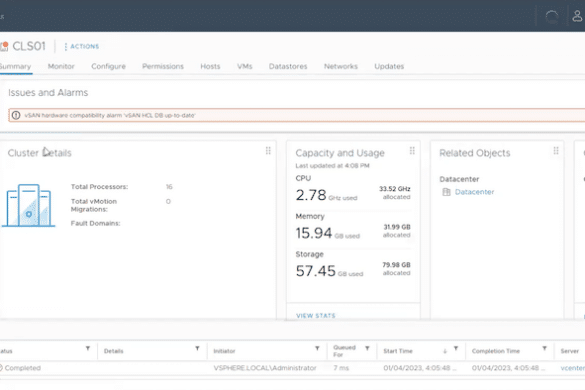The width and height of the screenshot is (585, 390).
Task: Open the Actions menu for CLS01
Action: pos(82,46)
